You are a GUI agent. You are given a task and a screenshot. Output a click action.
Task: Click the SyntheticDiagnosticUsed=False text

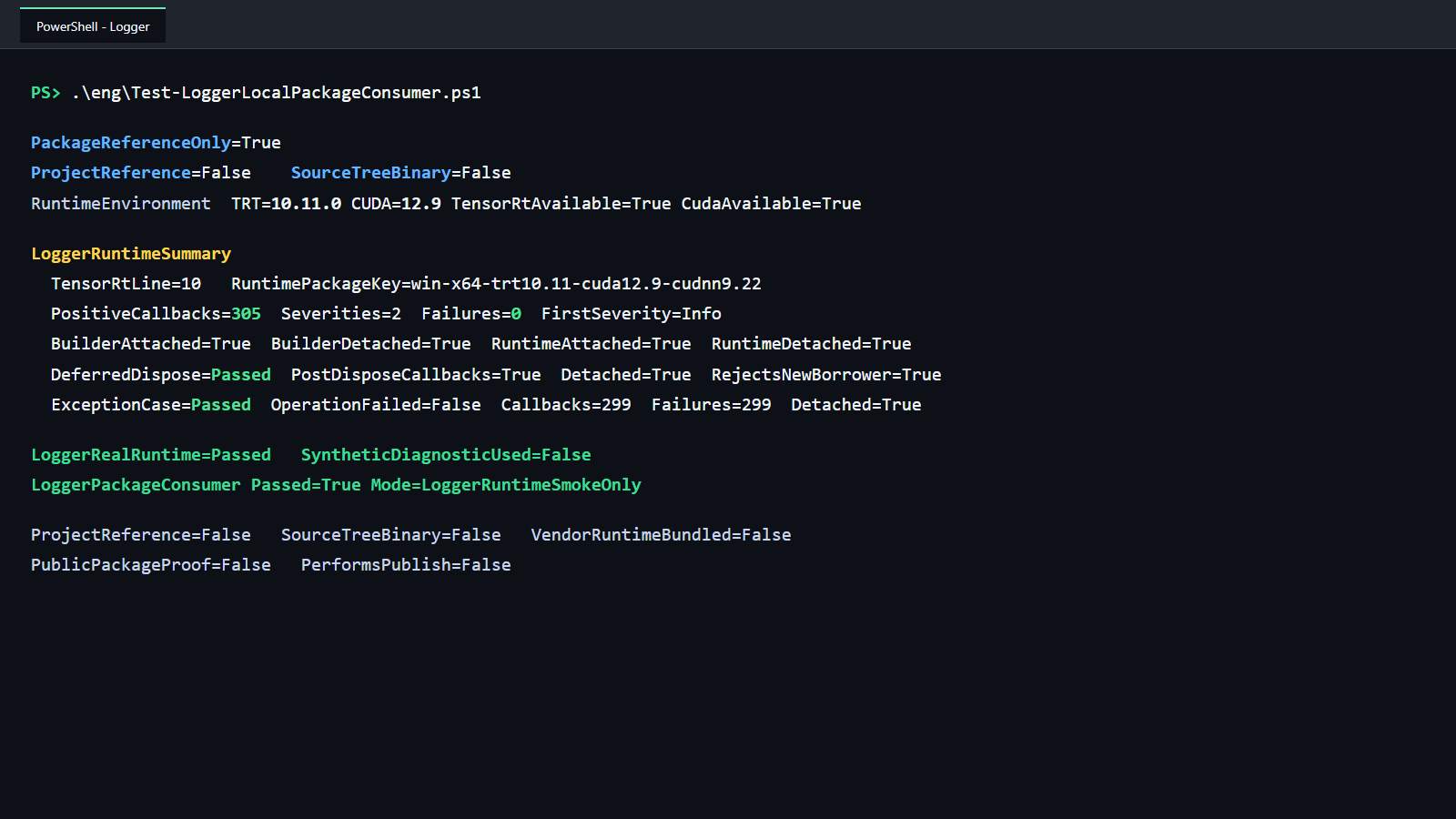446,455
